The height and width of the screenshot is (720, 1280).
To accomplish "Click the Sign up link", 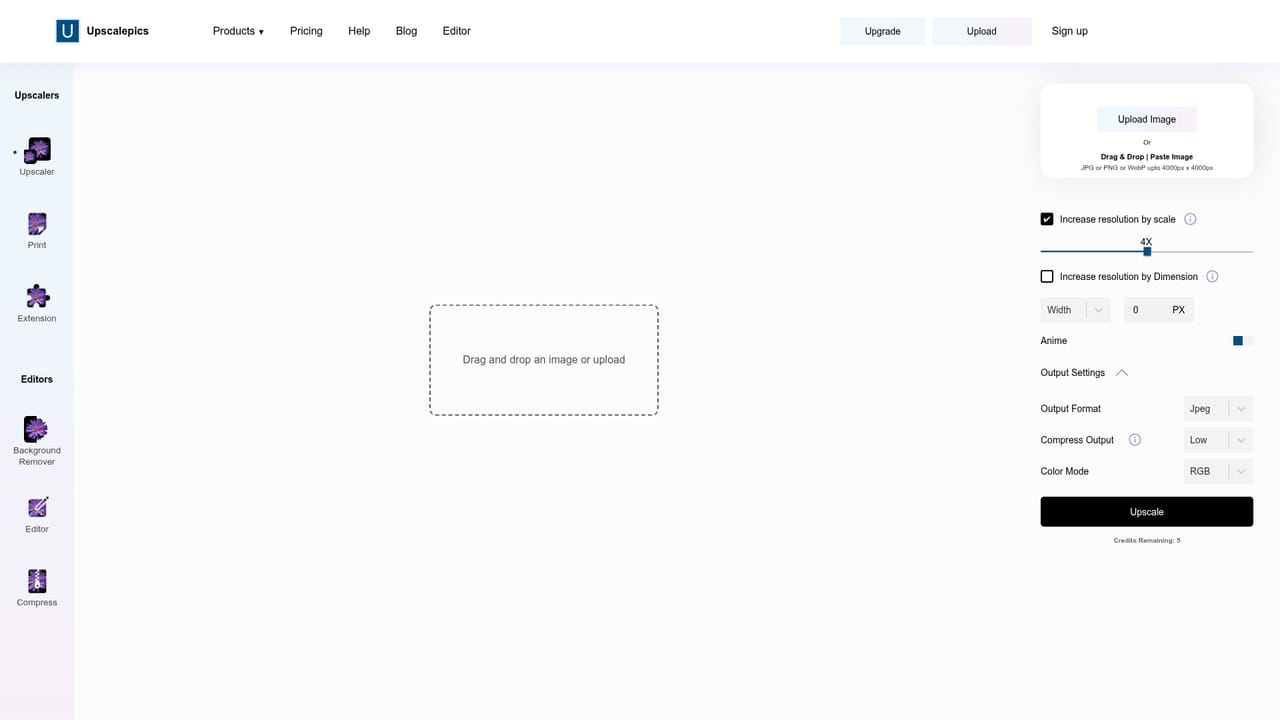I will pyautogui.click(x=1069, y=31).
